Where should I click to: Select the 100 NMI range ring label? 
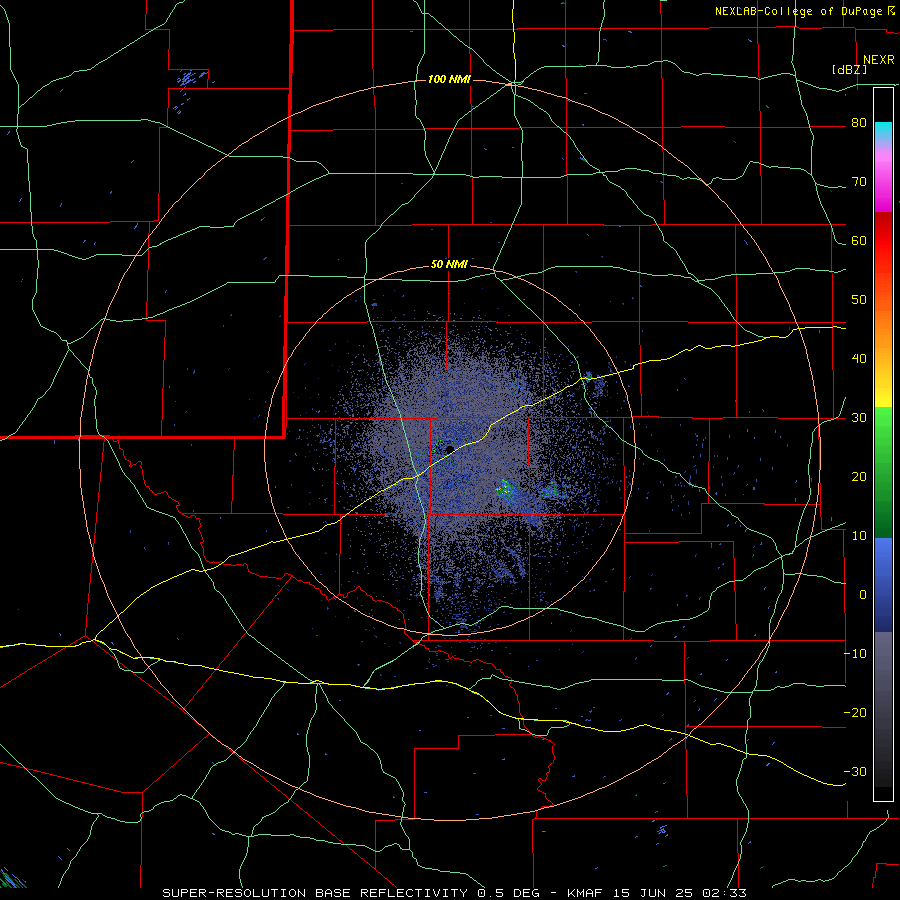coord(449,79)
